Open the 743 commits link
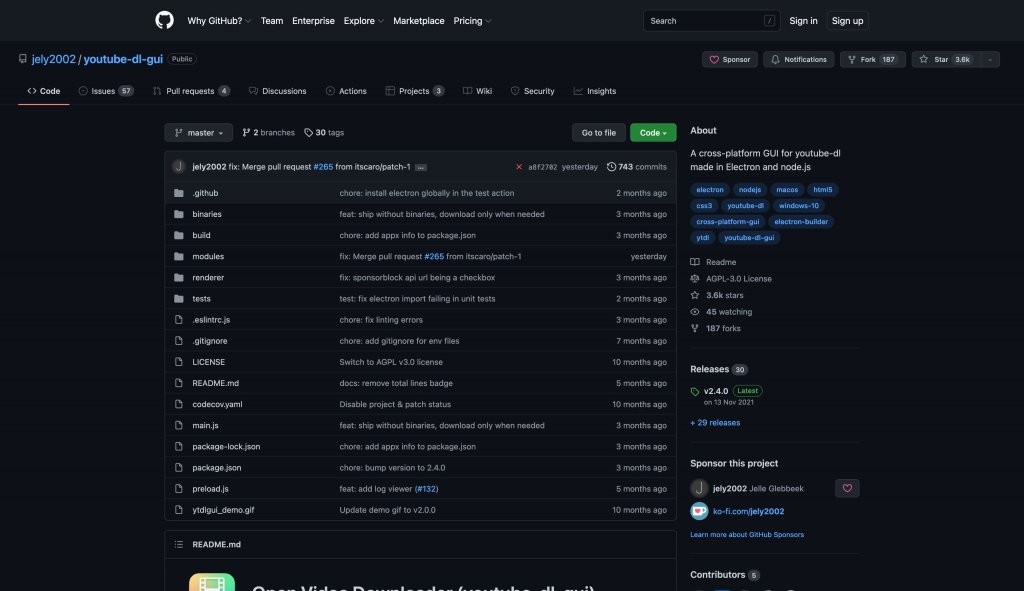The image size is (1024, 591). pyautogui.click(x=637, y=167)
